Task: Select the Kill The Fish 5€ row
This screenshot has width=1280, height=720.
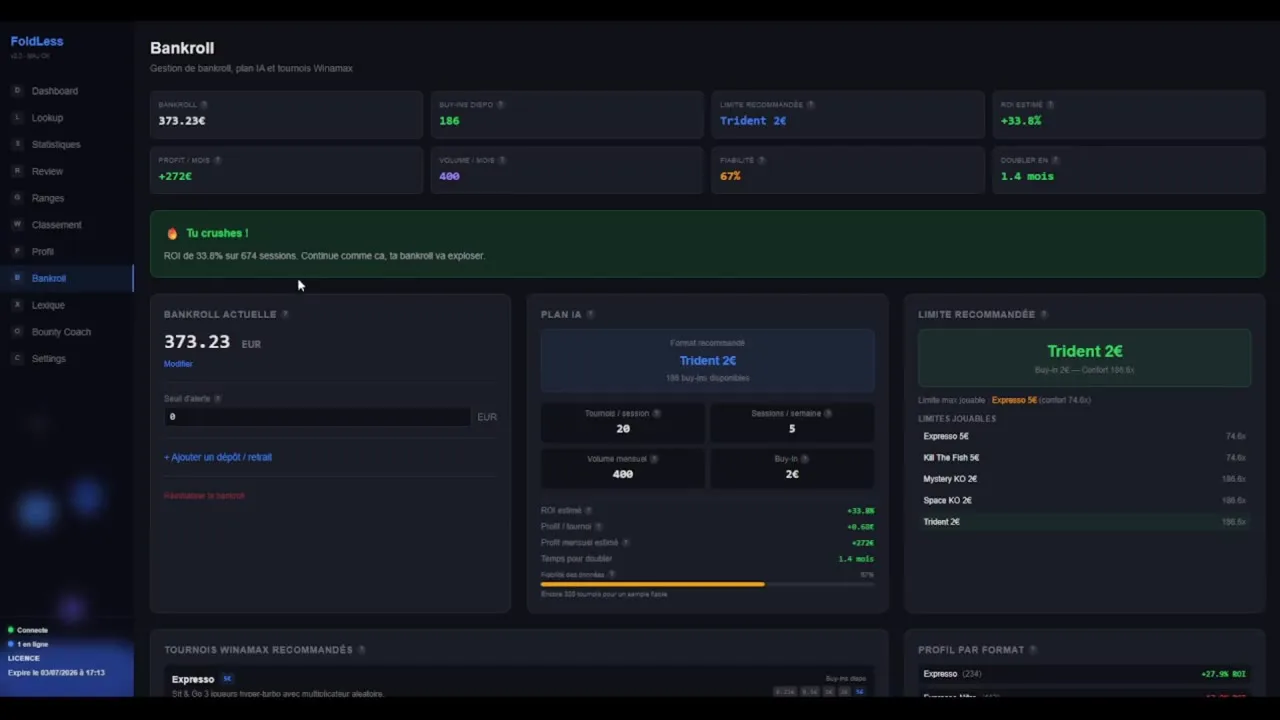Action: coord(1084,458)
